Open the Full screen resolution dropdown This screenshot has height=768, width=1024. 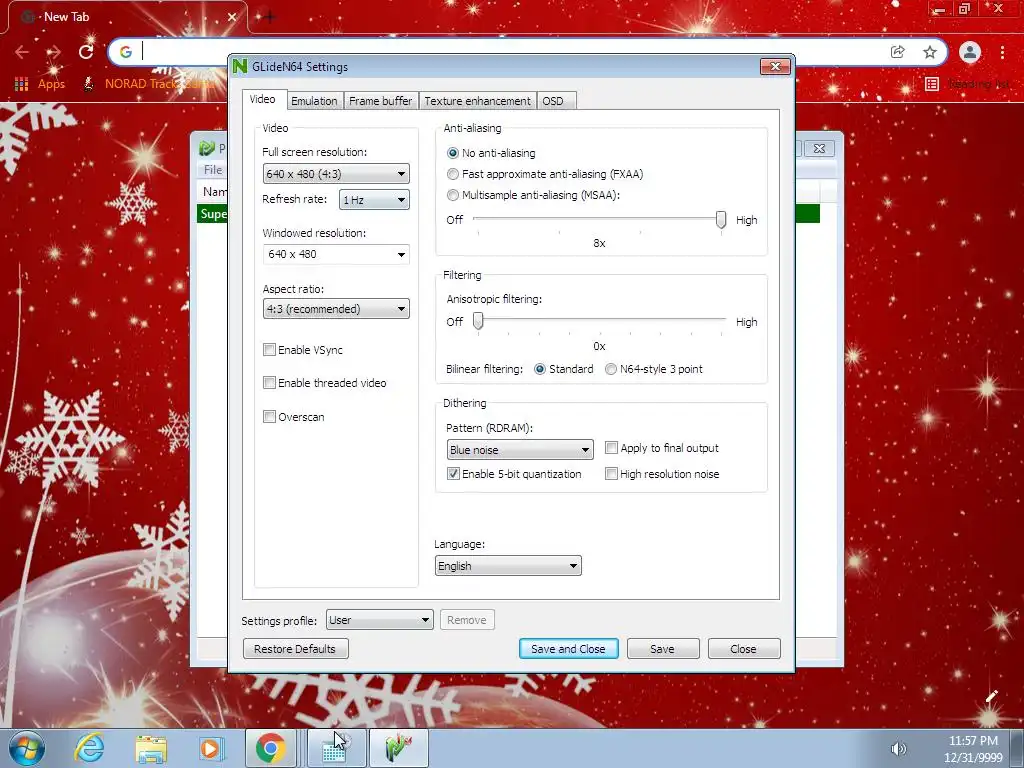[336, 174]
